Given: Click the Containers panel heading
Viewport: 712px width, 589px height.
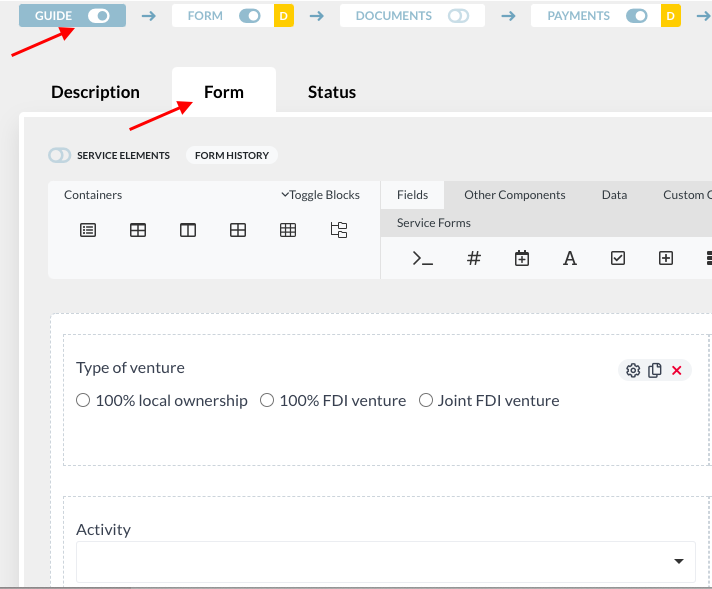Looking at the screenshot, I should [x=93, y=195].
